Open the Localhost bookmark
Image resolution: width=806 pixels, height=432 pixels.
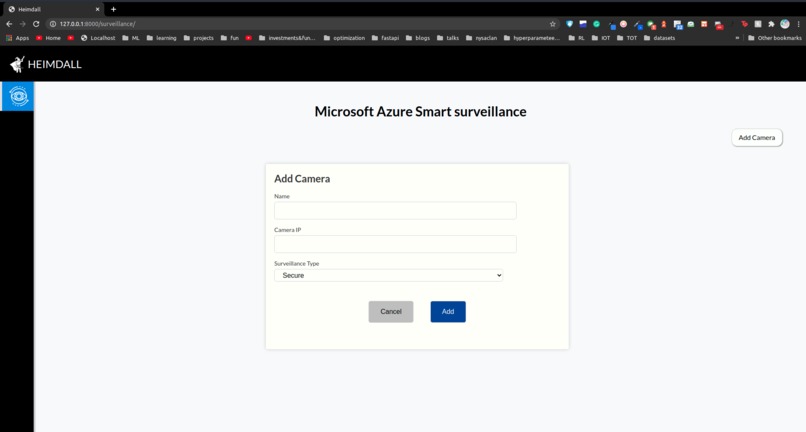(98, 38)
